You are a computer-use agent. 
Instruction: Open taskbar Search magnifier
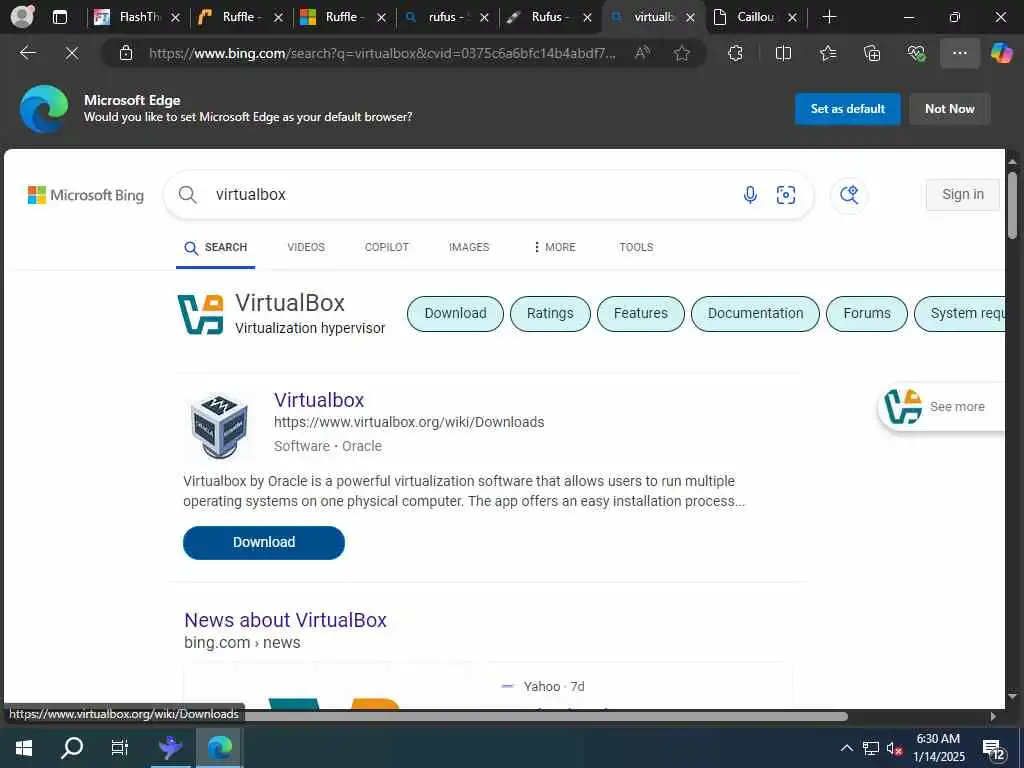click(72, 748)
